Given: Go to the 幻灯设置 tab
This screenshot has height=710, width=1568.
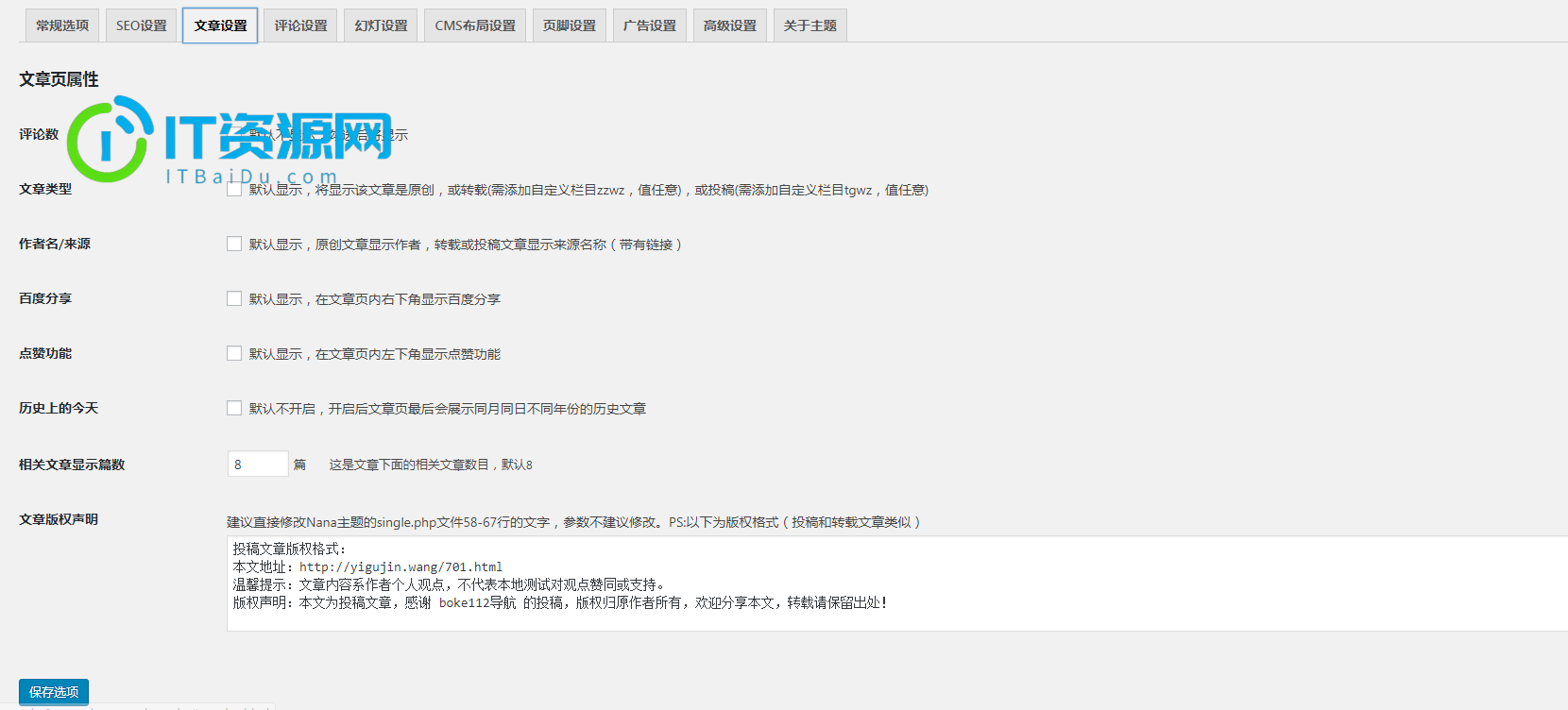Looking at the screenshot, I should tap(381, 25).
